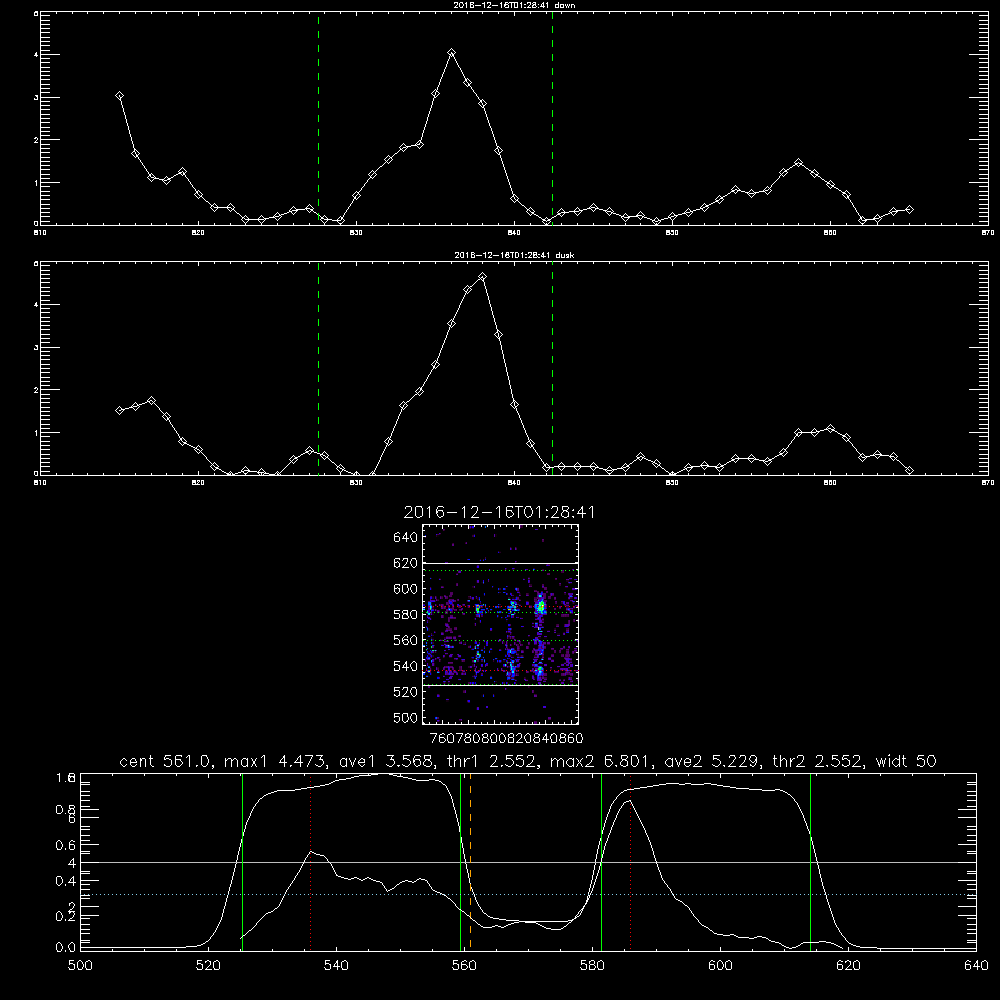
Task: Click bottom plot y-axis label 0.6
Action: click(x=66, y=845)
